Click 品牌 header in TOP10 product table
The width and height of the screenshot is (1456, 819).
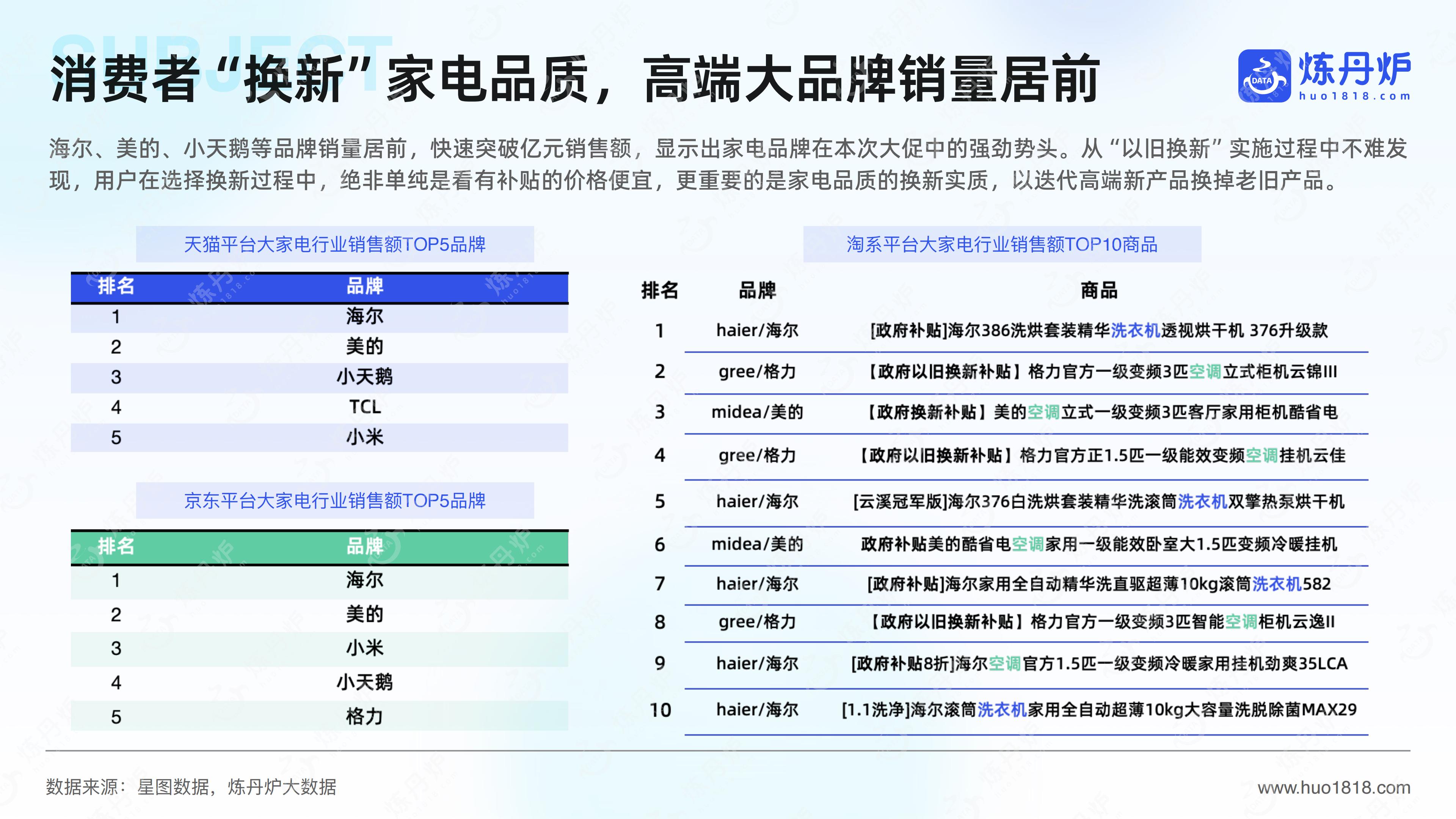(758, 290)
